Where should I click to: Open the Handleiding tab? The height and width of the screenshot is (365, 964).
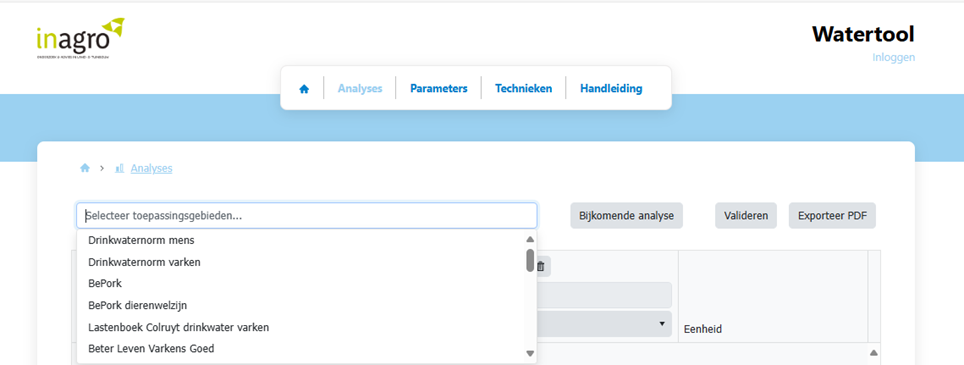click(611, 88)
